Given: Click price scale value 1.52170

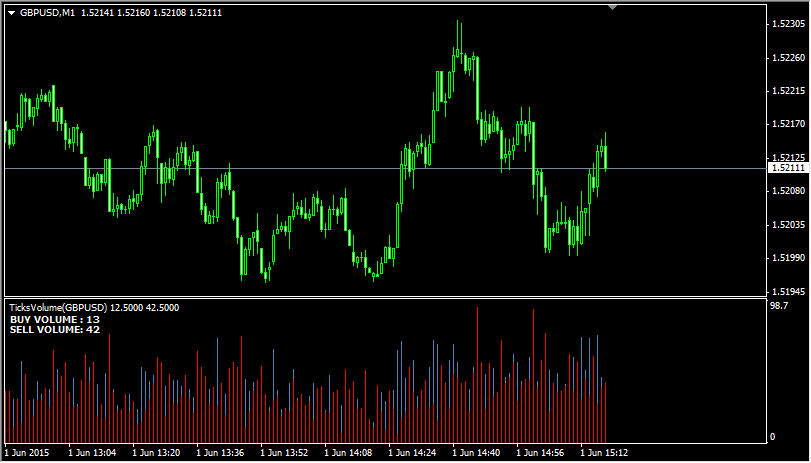Looking at the screenshot, I should tap(788, 124).
